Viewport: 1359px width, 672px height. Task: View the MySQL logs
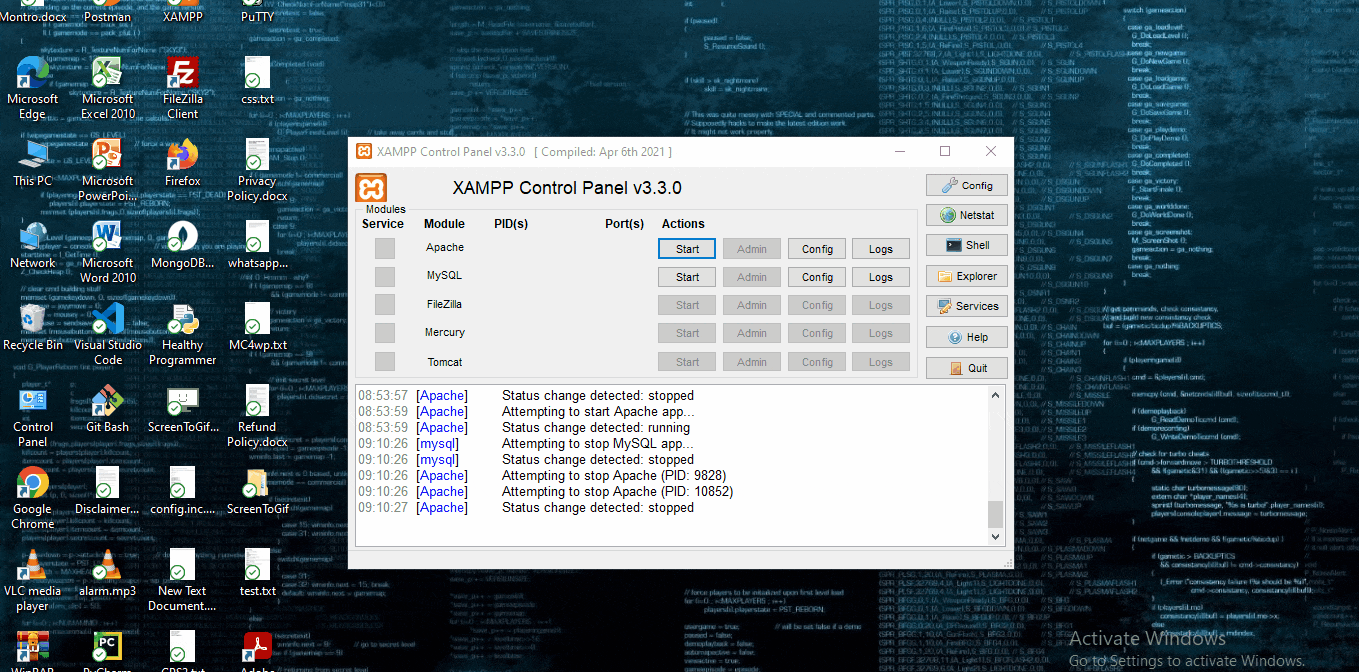pos(880,276)
